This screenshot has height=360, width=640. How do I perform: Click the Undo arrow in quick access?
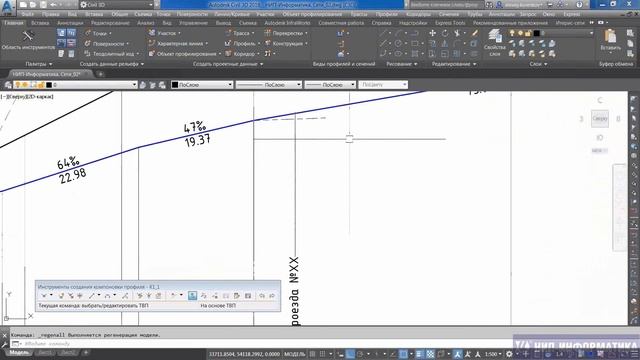pyautogui.click(x=53, y=5)
